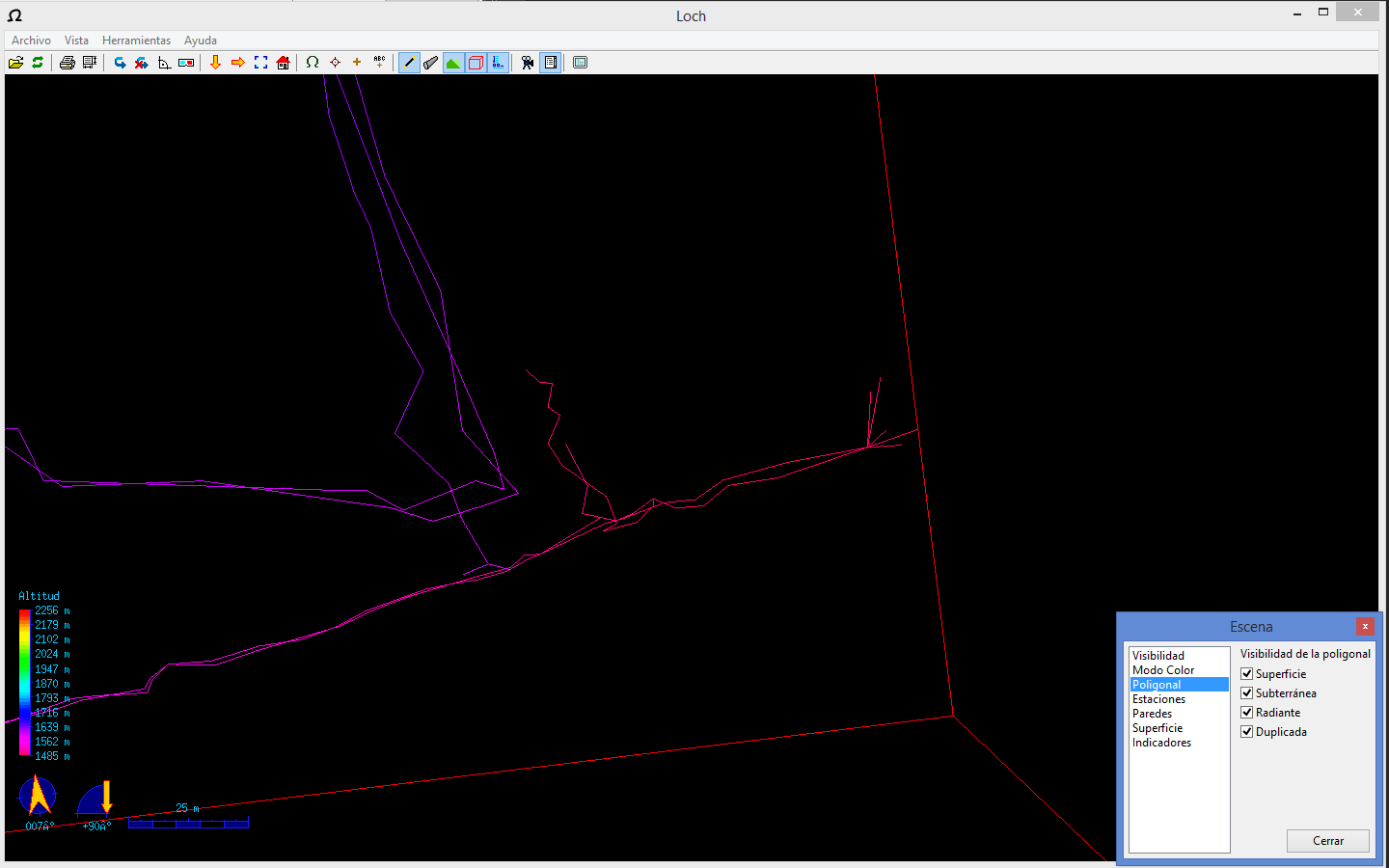Uncheck the Duplicada checkbox

pos(1246,732)
